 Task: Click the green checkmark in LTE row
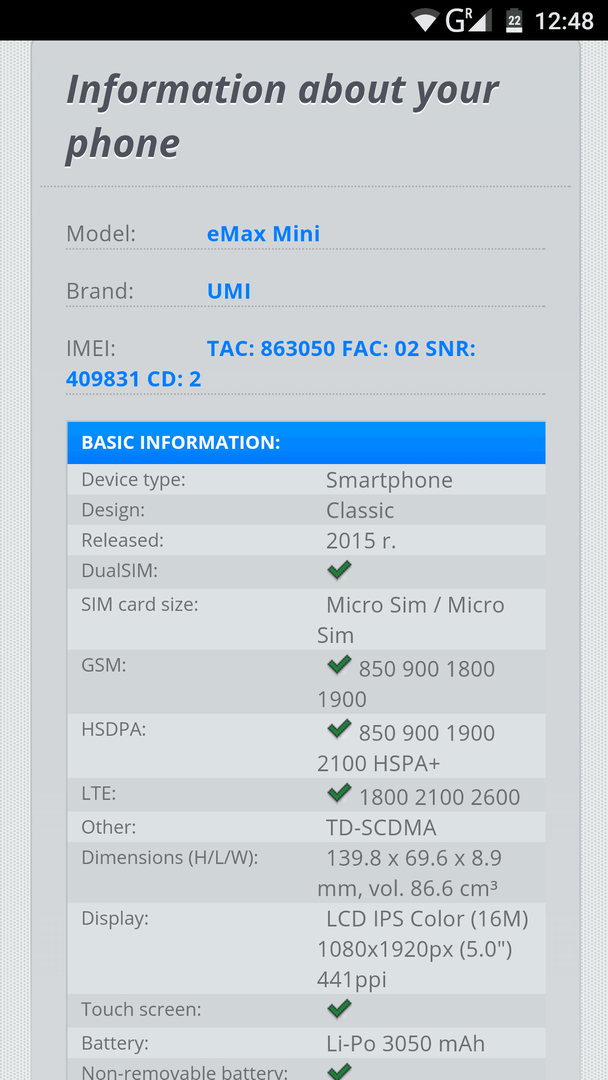(x=339, y=793)
